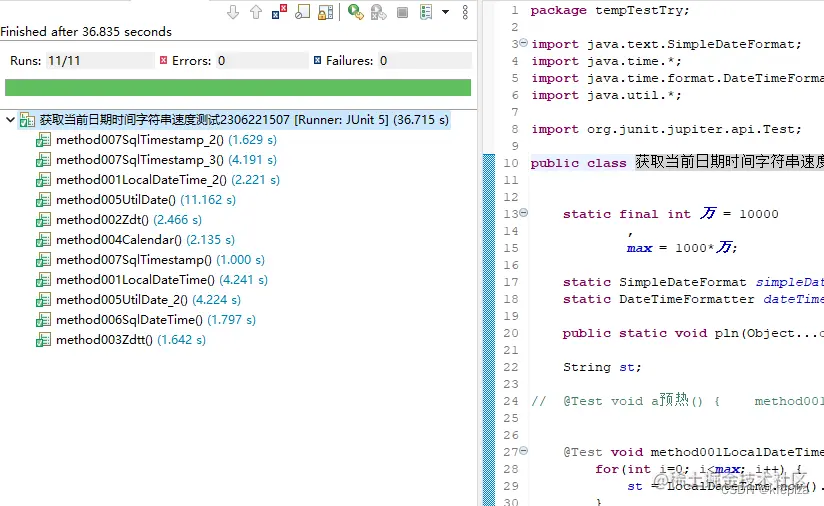Click the red Errors icon
Screen dimensions: 824x506
pyautogui.click(x=163, y=60)
